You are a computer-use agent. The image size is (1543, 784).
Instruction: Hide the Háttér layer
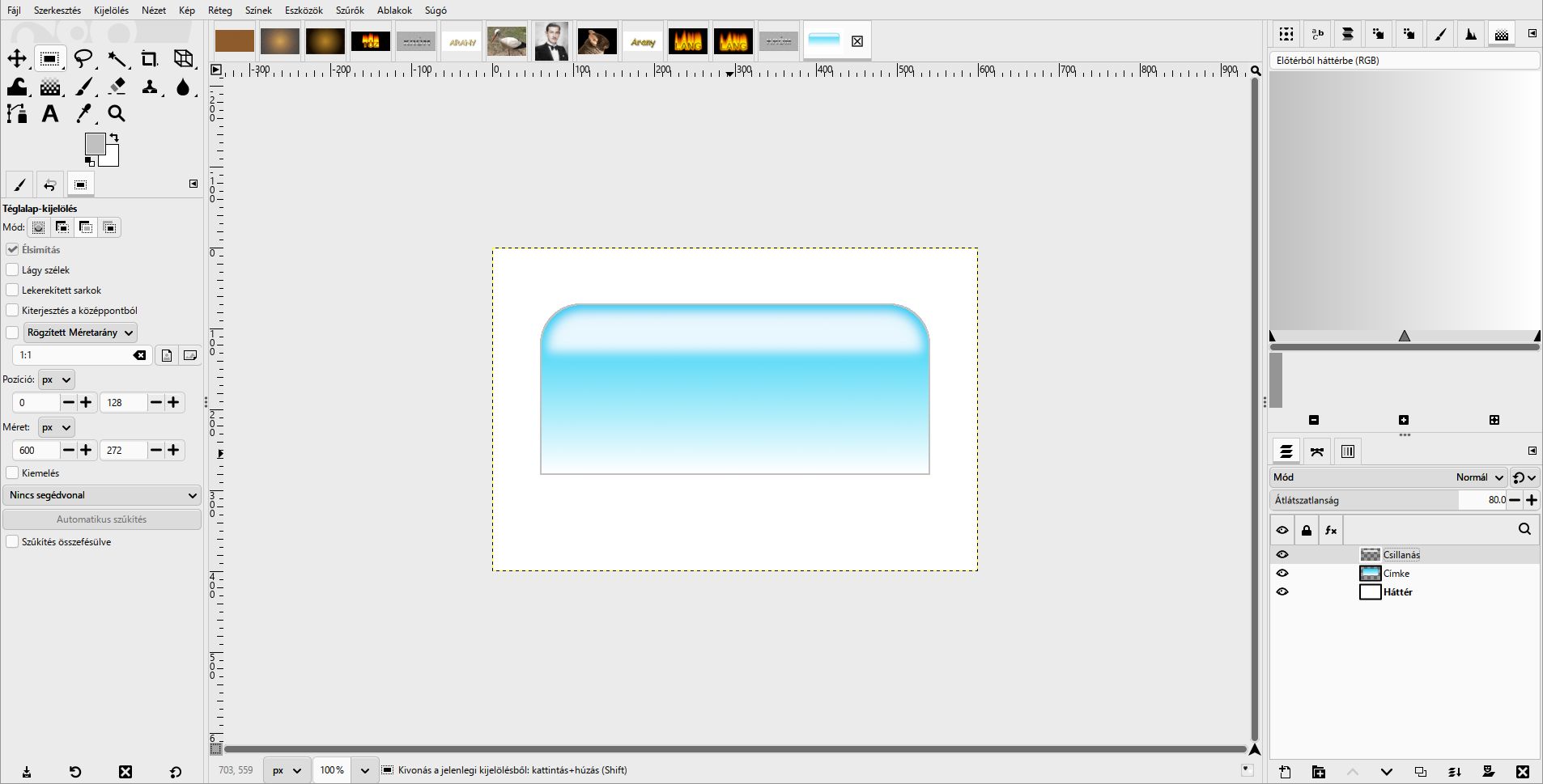1282,591
